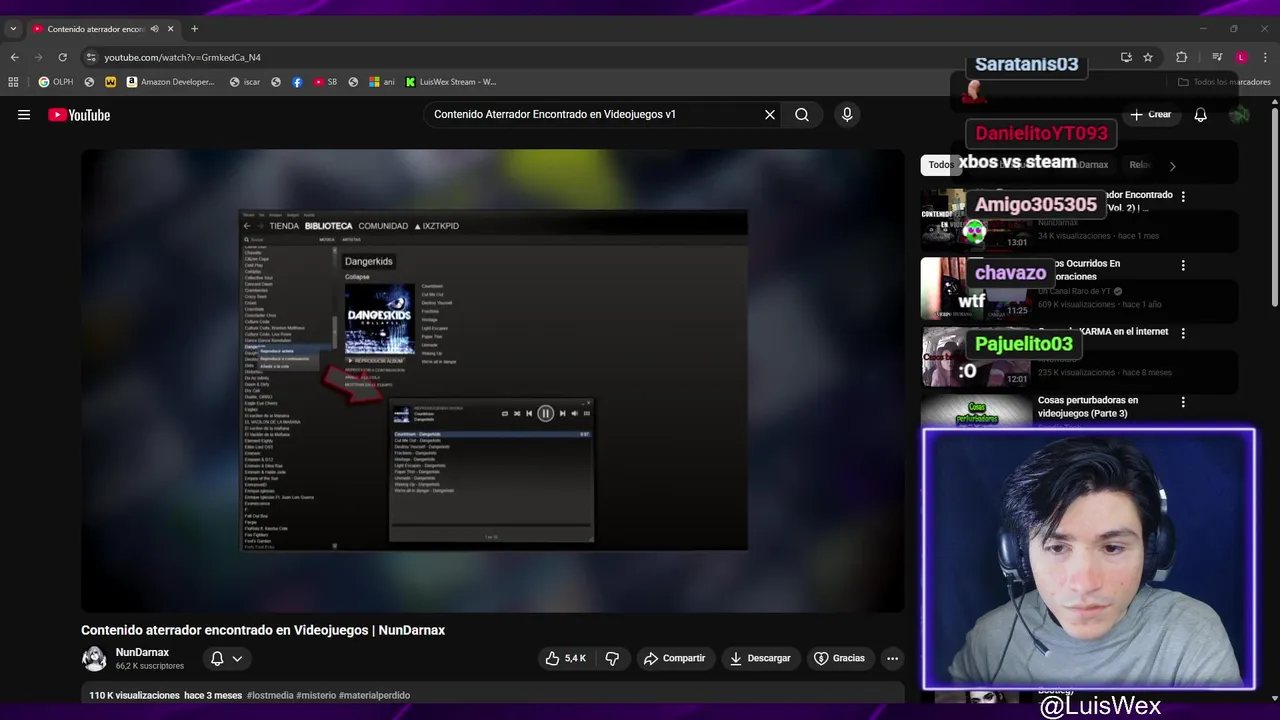Open the iscar bookmark
The height and width of the screenshot is (720, 1280).
click(245, 82)
